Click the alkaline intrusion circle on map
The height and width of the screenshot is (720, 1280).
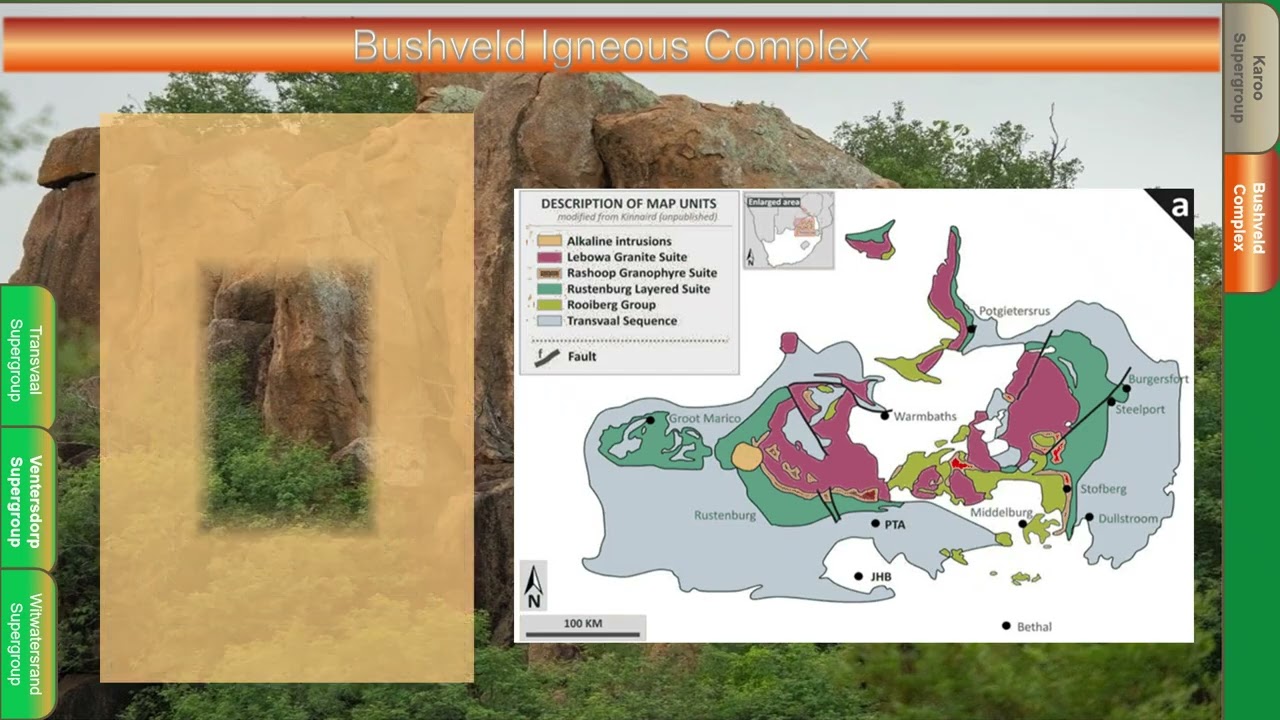click(746, 457)
